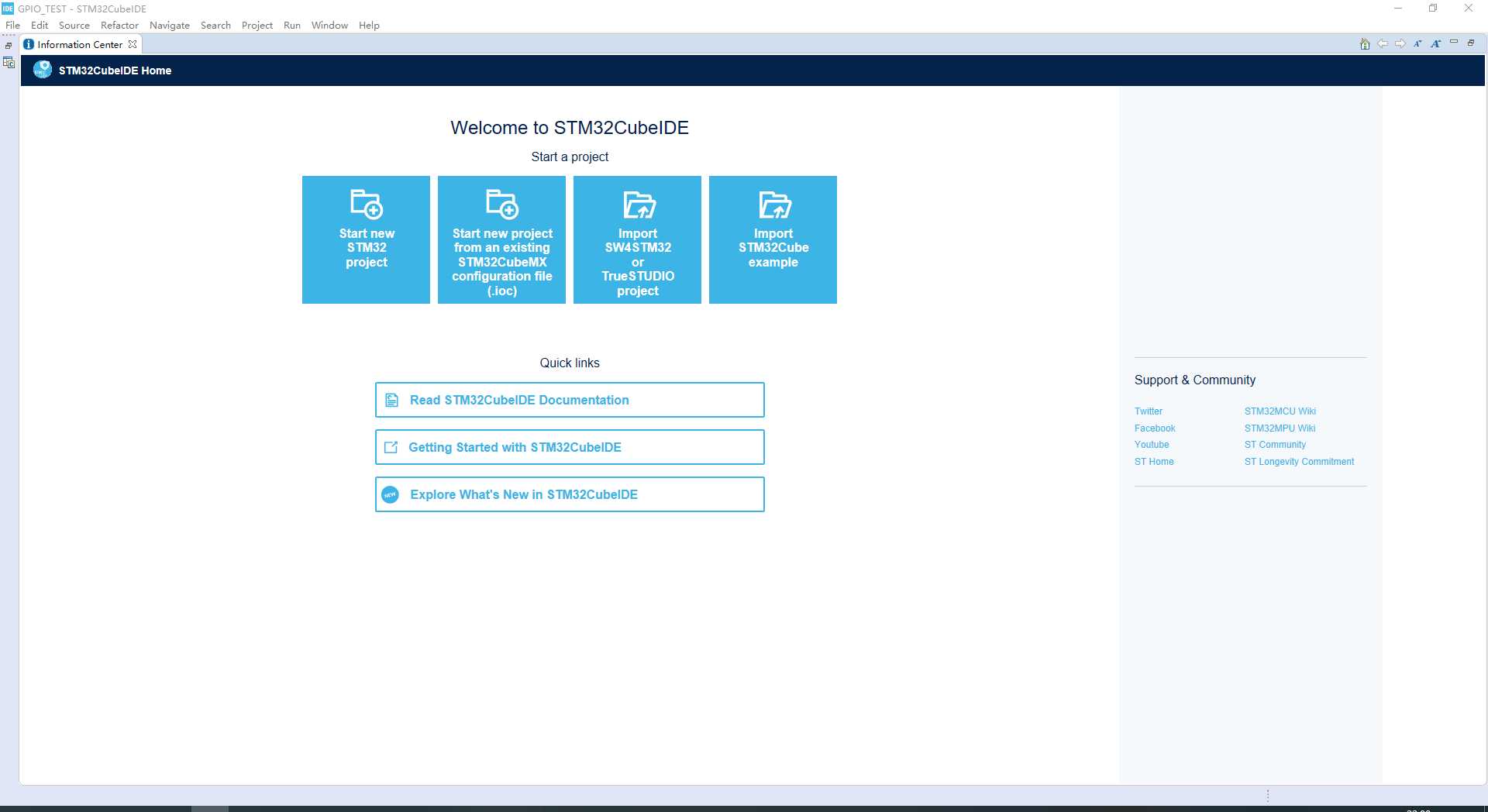Reduce font size with small A icon
Image resolution: width=1488 pixels, height=812 pixels.
tap(1417, 44)
